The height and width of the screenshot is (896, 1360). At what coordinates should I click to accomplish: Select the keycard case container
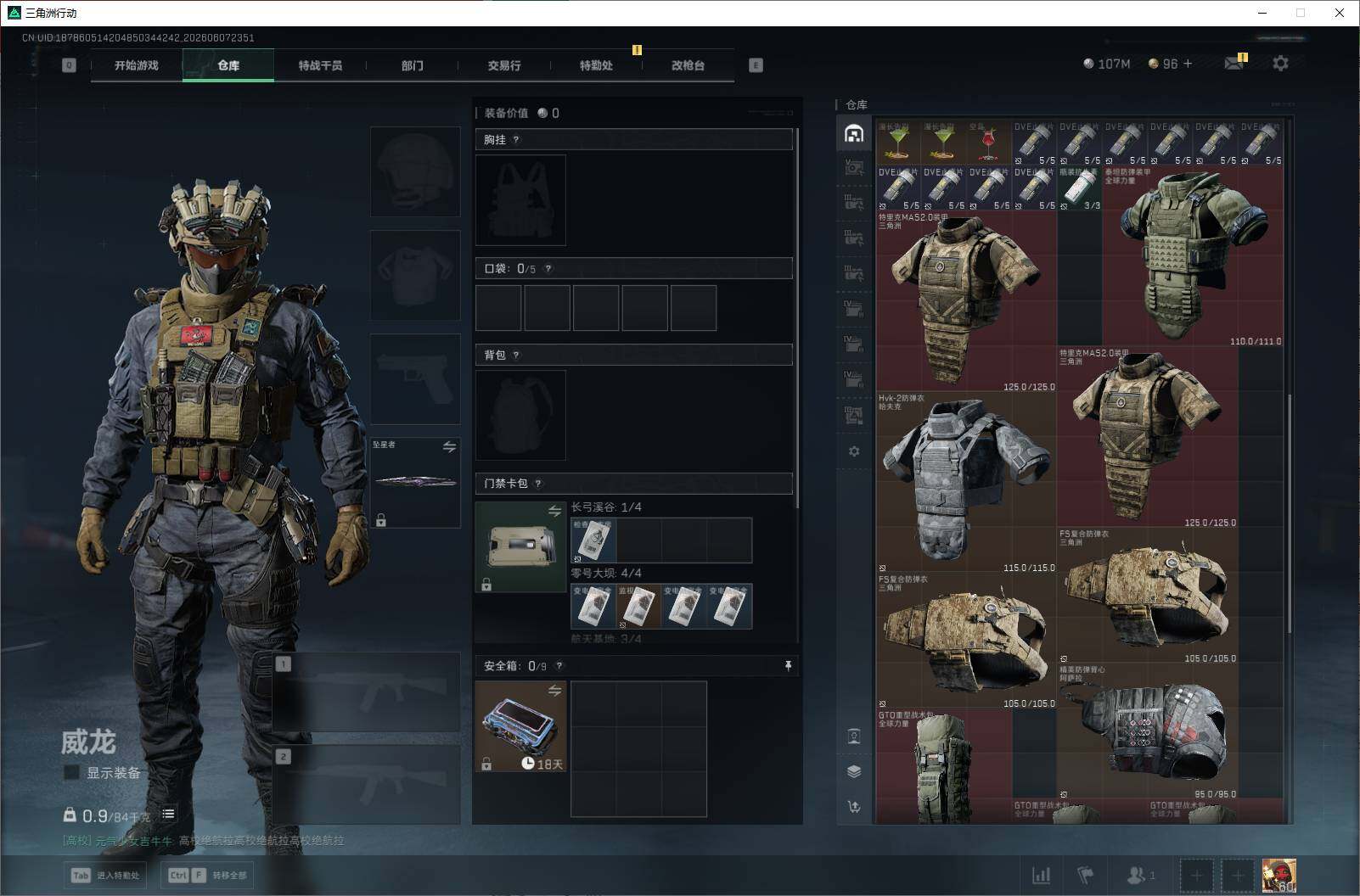tap(520, 546)
